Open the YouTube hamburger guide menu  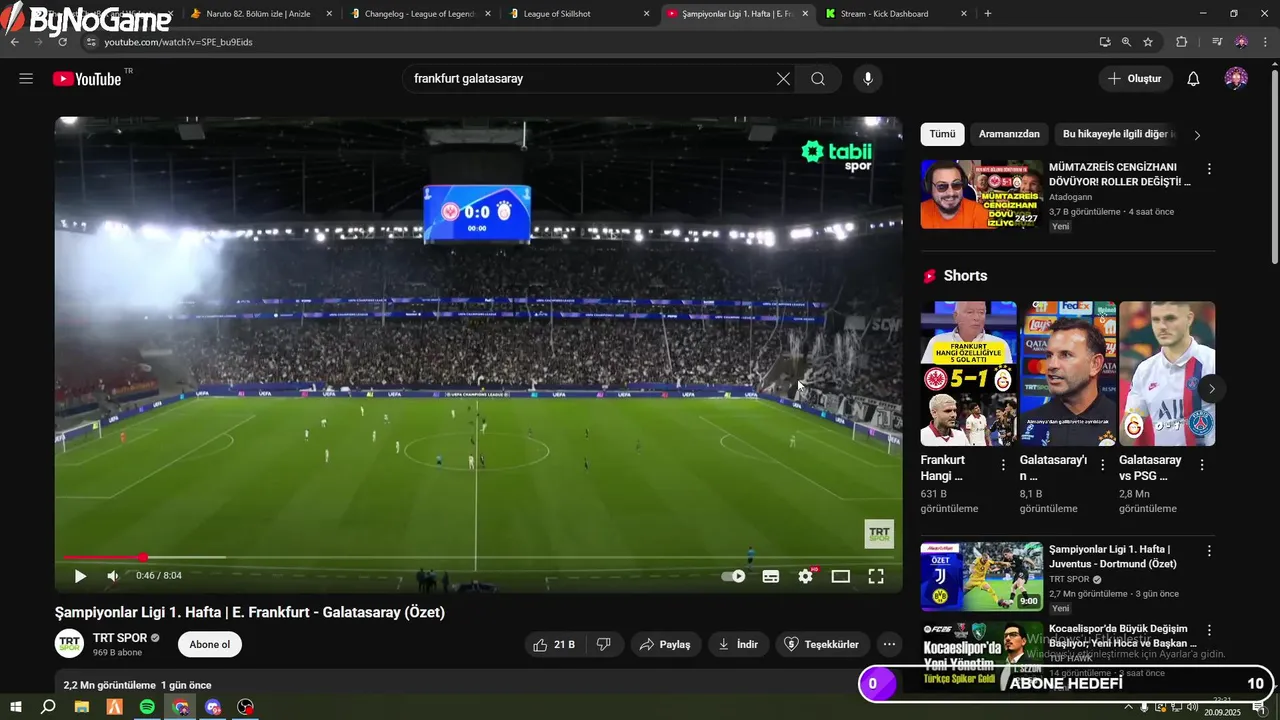tap(26, 79)
